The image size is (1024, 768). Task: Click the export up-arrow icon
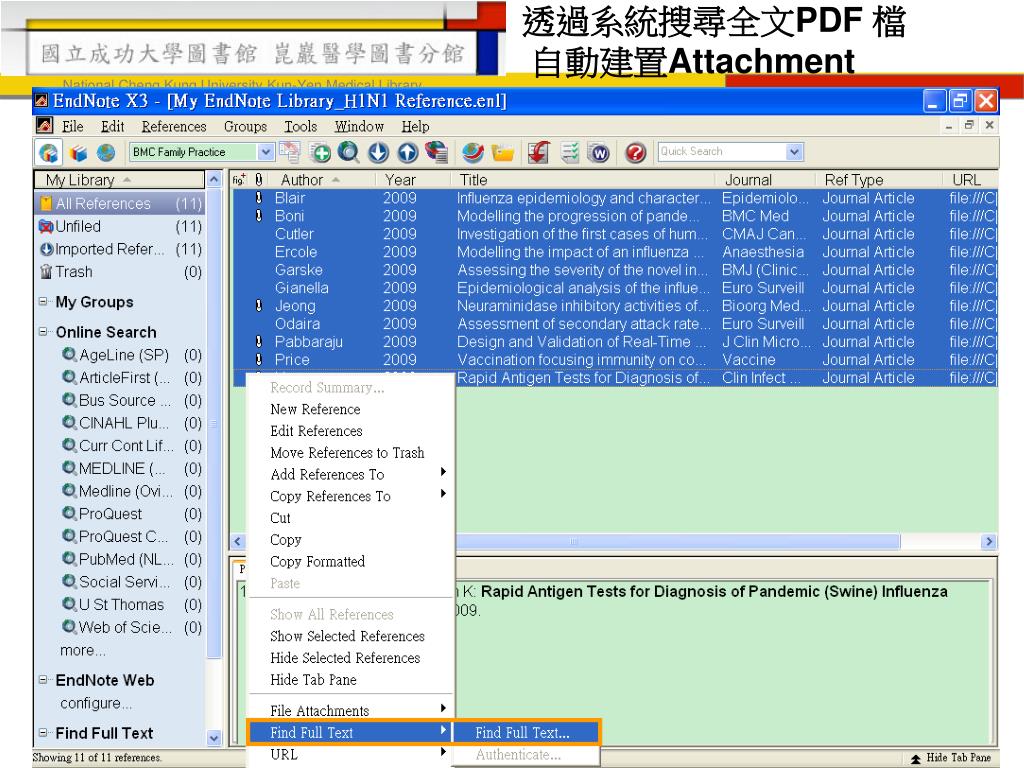tap(408, 152)
